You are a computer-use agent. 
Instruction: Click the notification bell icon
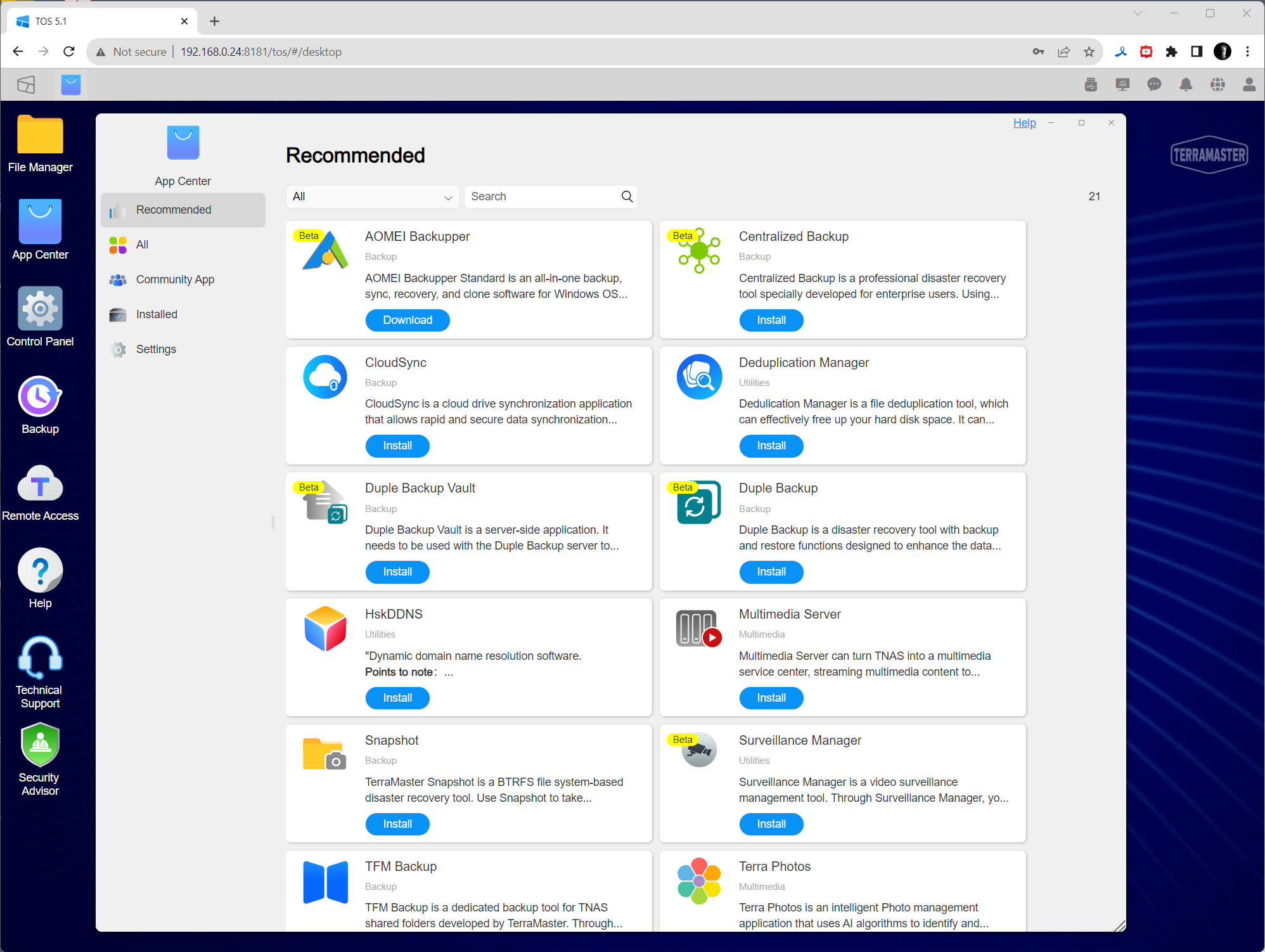click(1186, 85)
